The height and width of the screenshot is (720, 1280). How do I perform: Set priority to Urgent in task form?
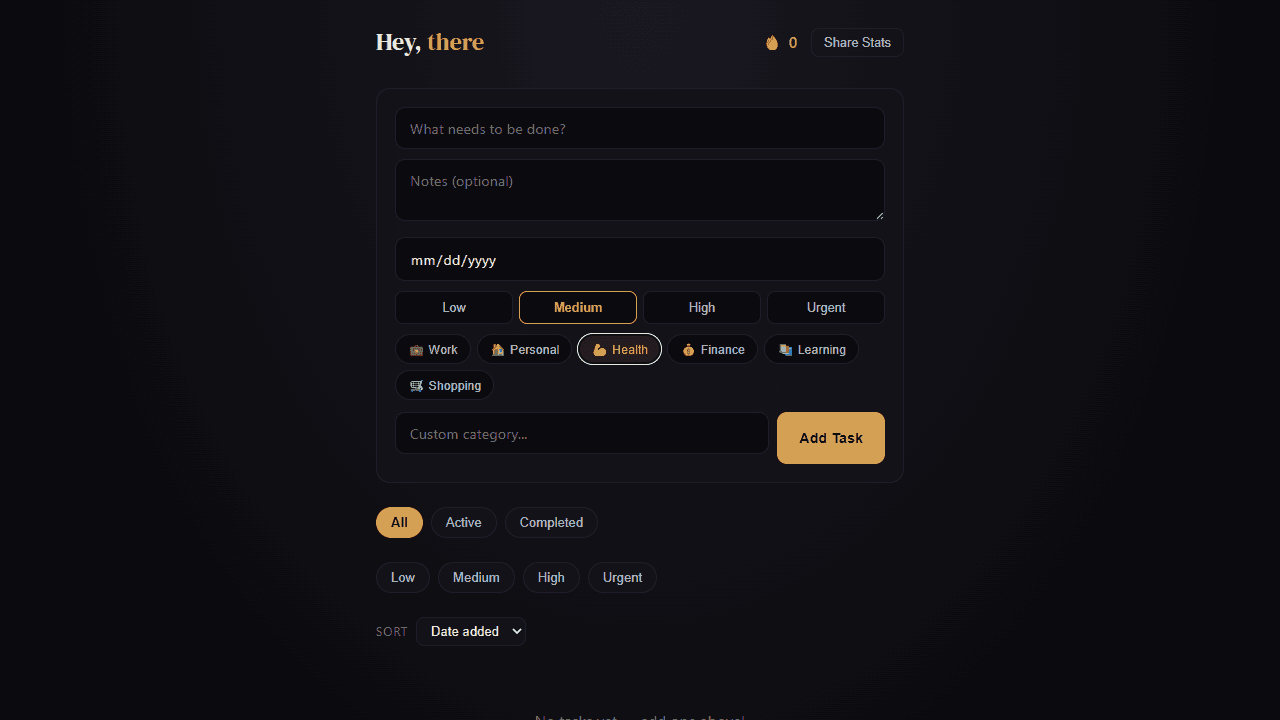tap(826, 308)
